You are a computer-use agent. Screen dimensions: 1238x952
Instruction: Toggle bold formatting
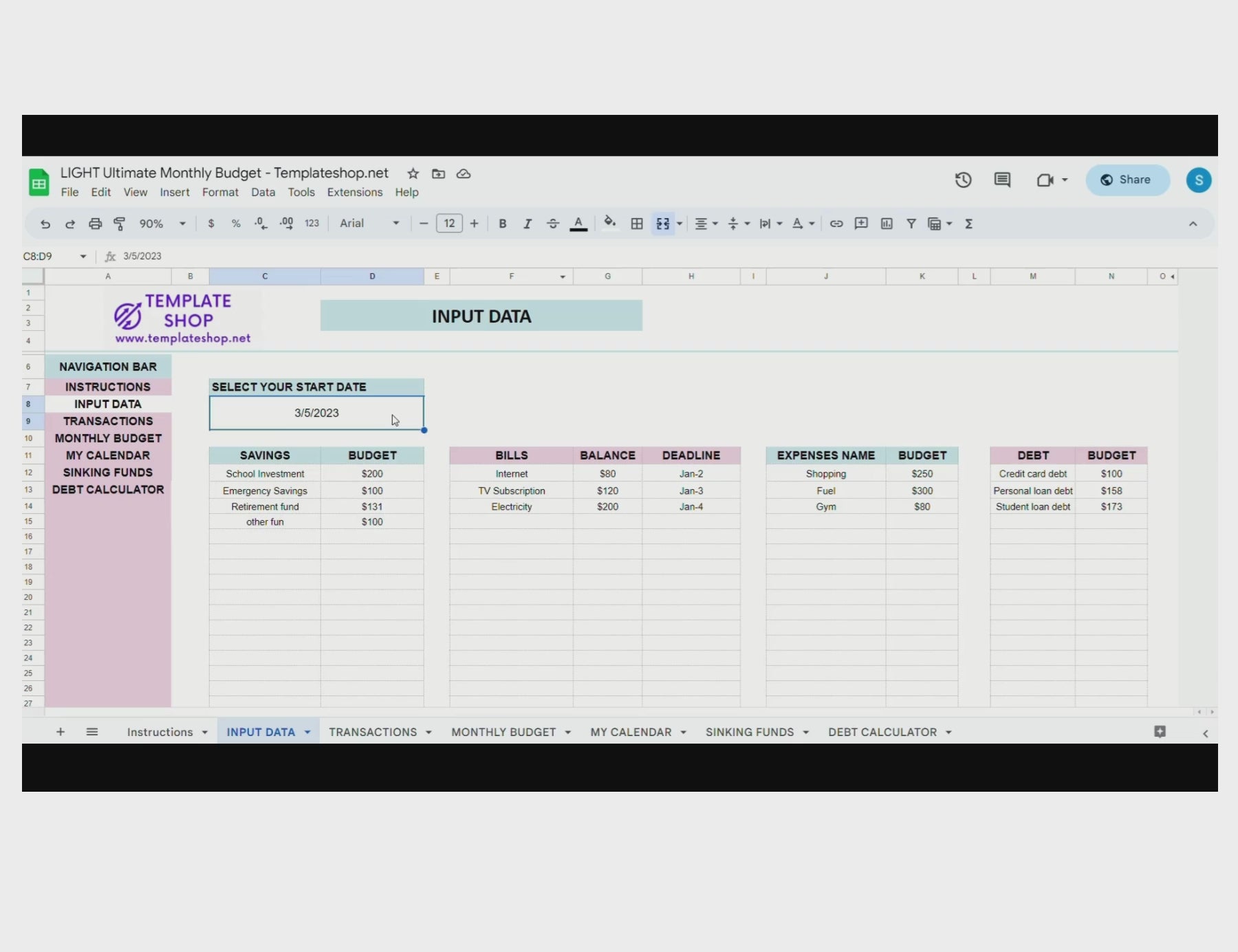tap(503, 224)
